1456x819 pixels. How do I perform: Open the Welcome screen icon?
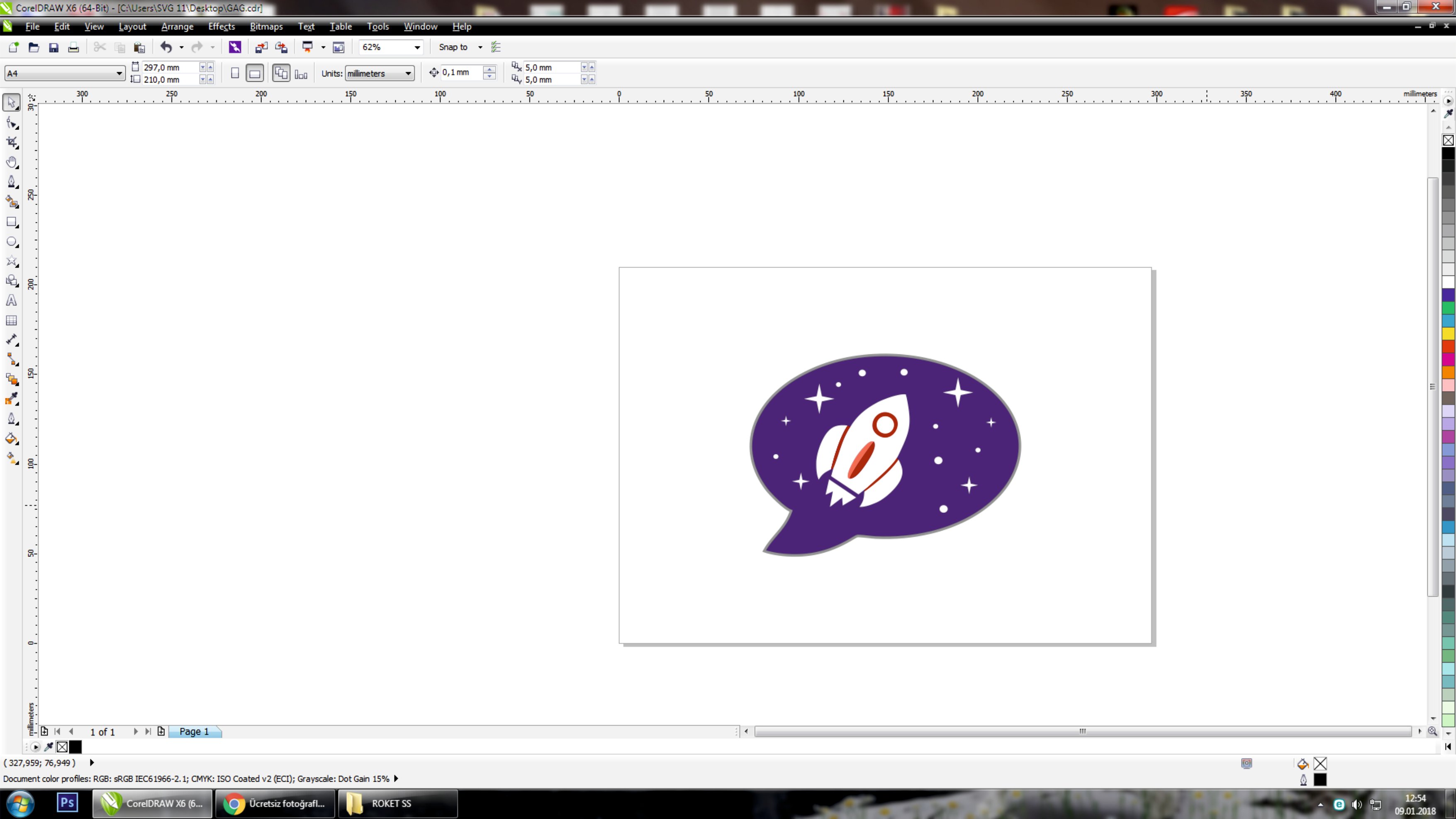coord(338,47)
